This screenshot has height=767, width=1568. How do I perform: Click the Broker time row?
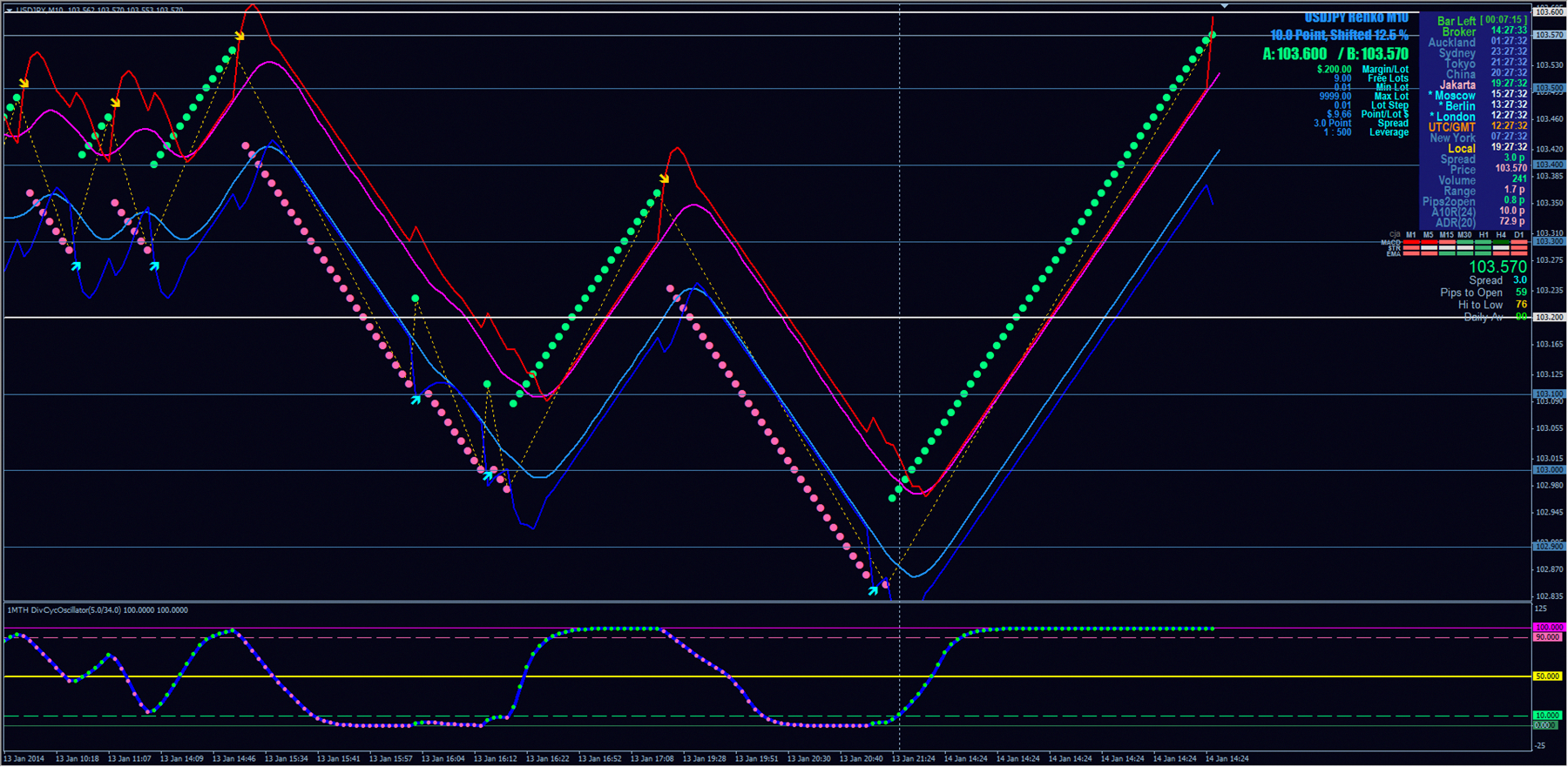point(1484,31)
